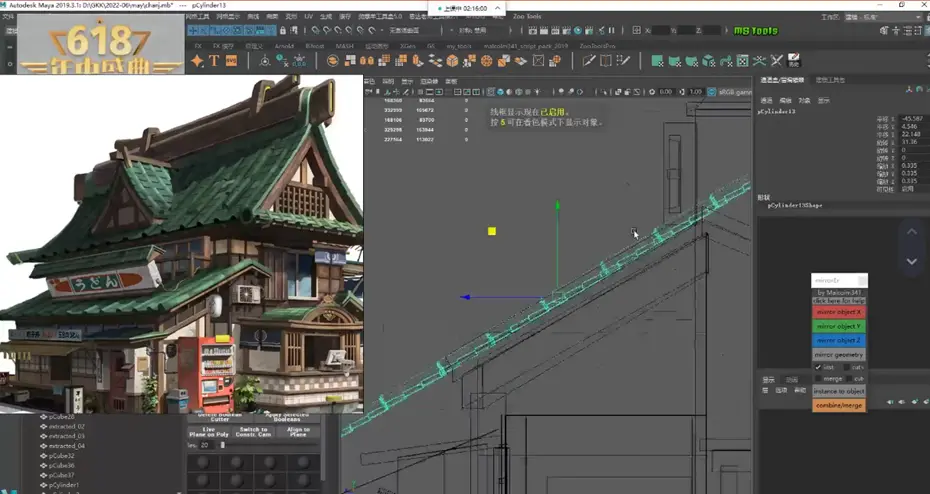
Task: Open the live surface field dropdown
Action: (x=415, y=30)
